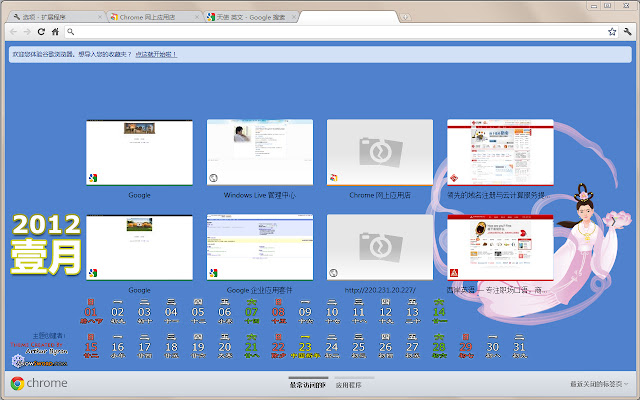Close the Chrome 网上应用店 tab

[x=197, y=17]
